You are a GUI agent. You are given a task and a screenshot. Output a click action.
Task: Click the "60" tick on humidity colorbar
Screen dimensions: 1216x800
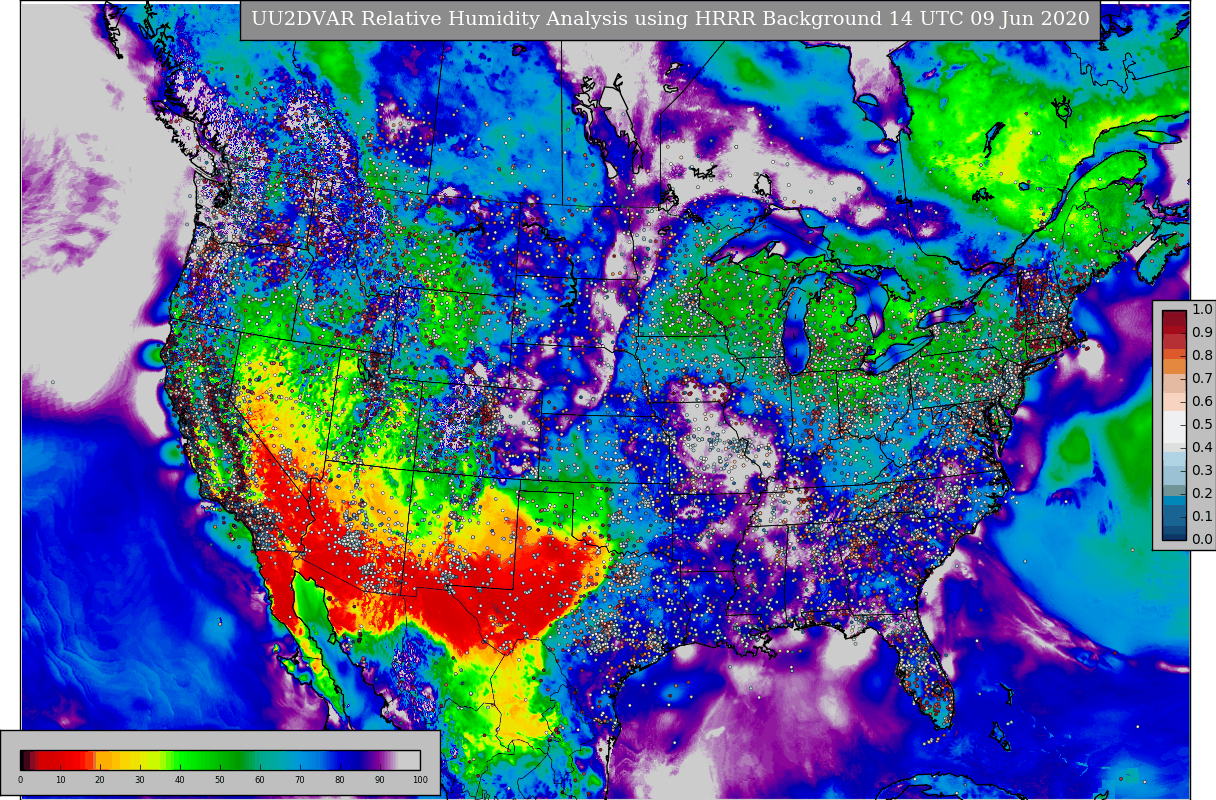click(260, 780)
